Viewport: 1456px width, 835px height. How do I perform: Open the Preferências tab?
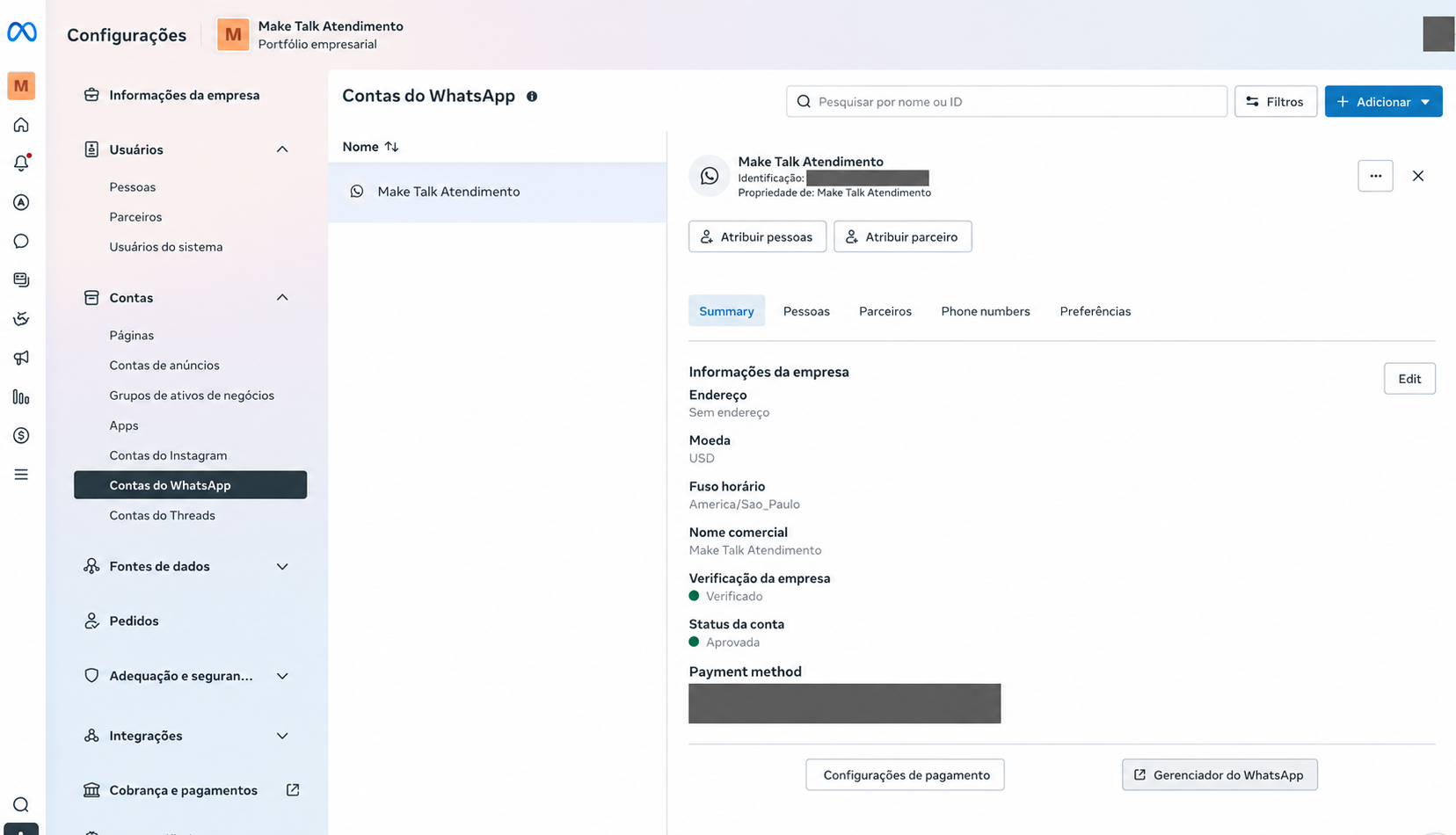1096,311
